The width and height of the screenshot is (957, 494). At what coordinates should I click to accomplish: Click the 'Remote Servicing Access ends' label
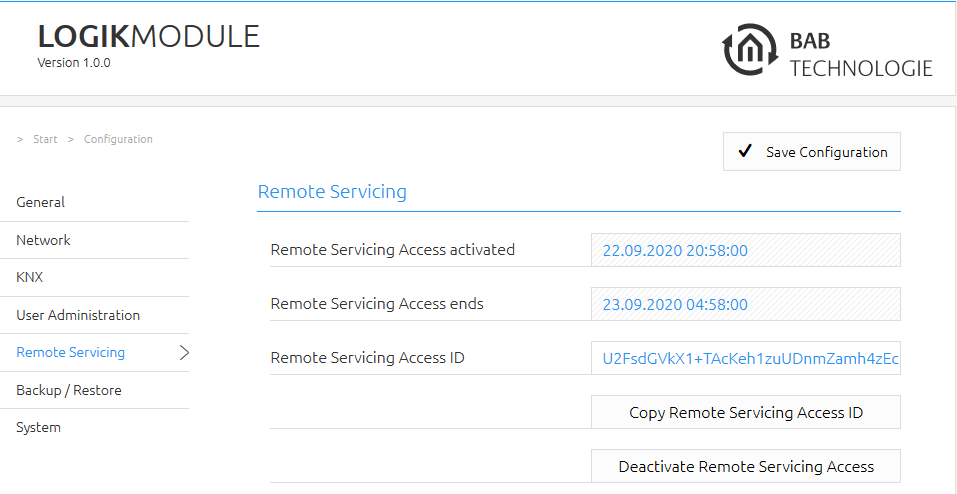(377, 303)
